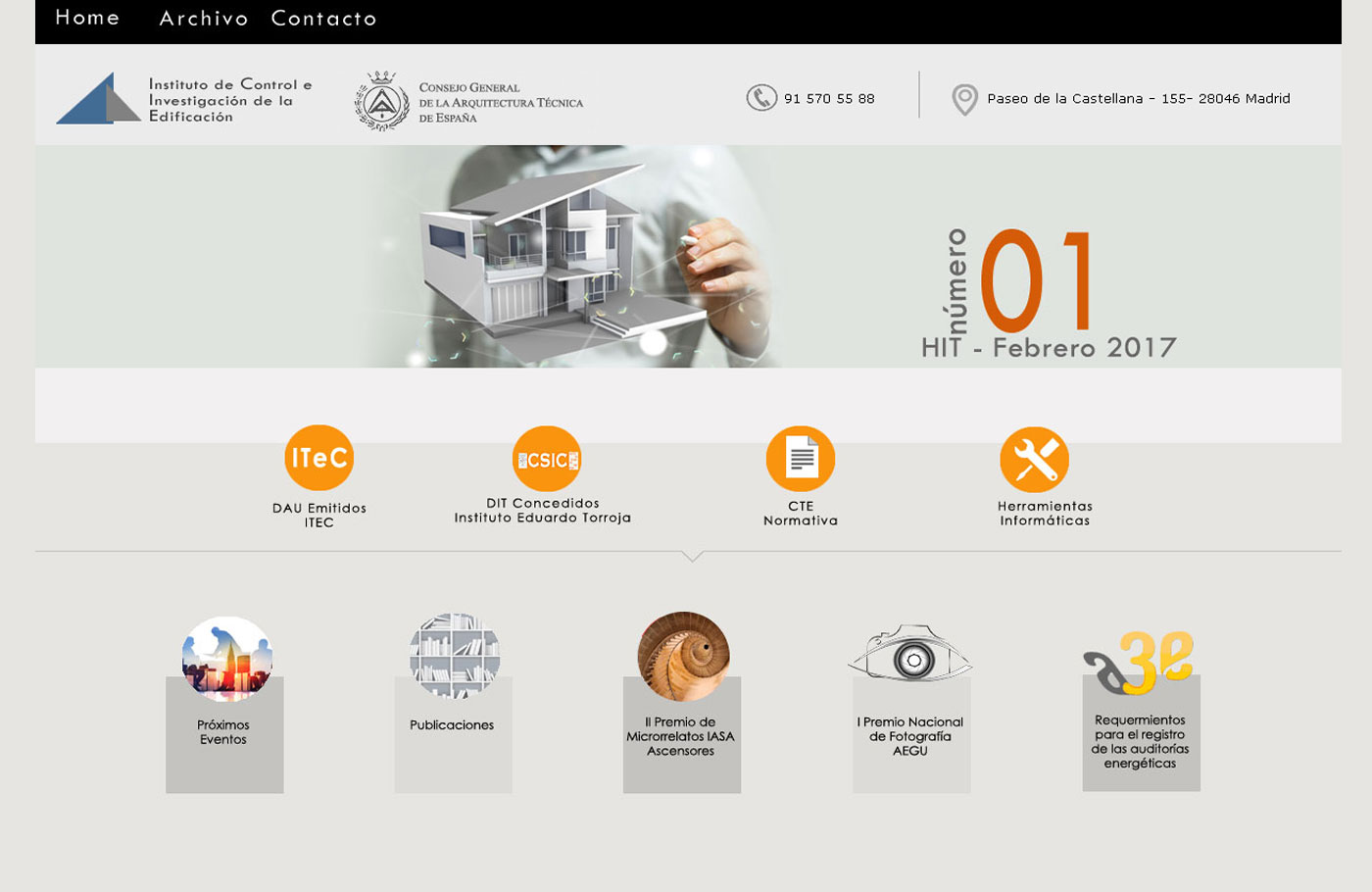
Task: Click the map pin location icon
Action: (964, 99)
